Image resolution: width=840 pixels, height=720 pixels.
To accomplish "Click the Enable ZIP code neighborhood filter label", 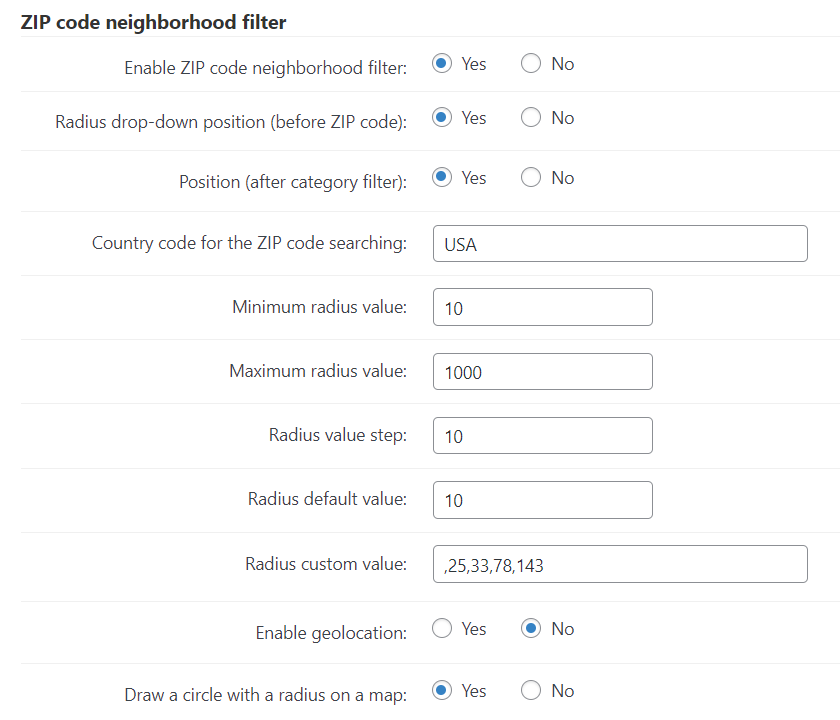I will point(266,68).
